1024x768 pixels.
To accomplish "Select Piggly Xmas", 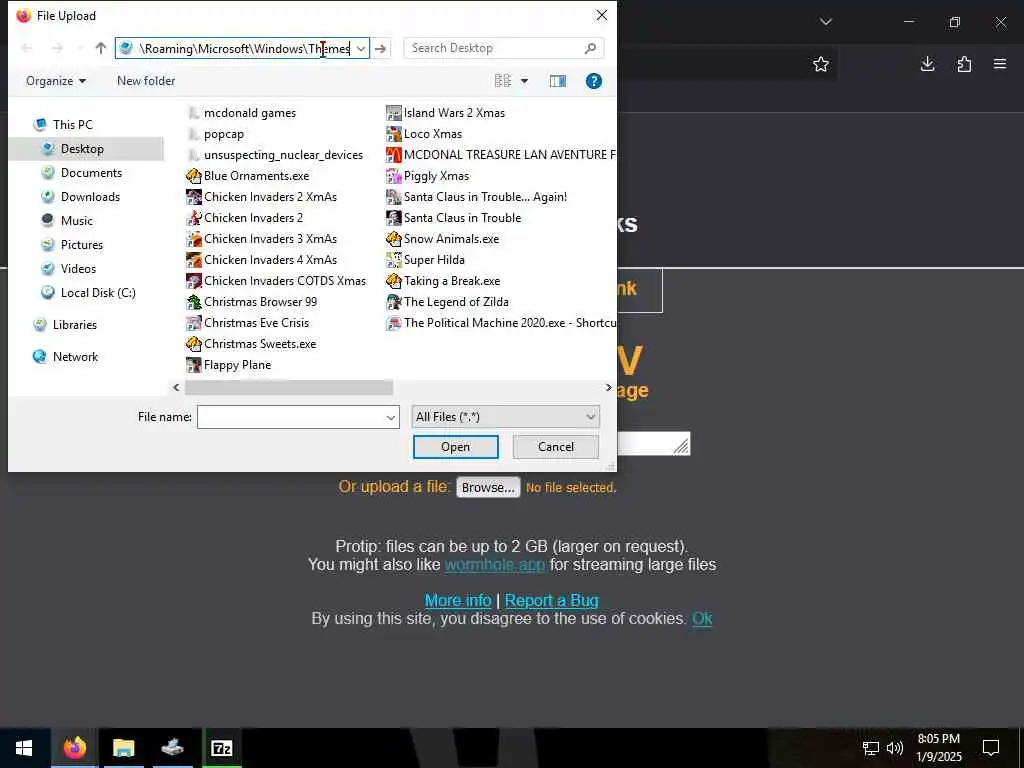I will point(428,176).
